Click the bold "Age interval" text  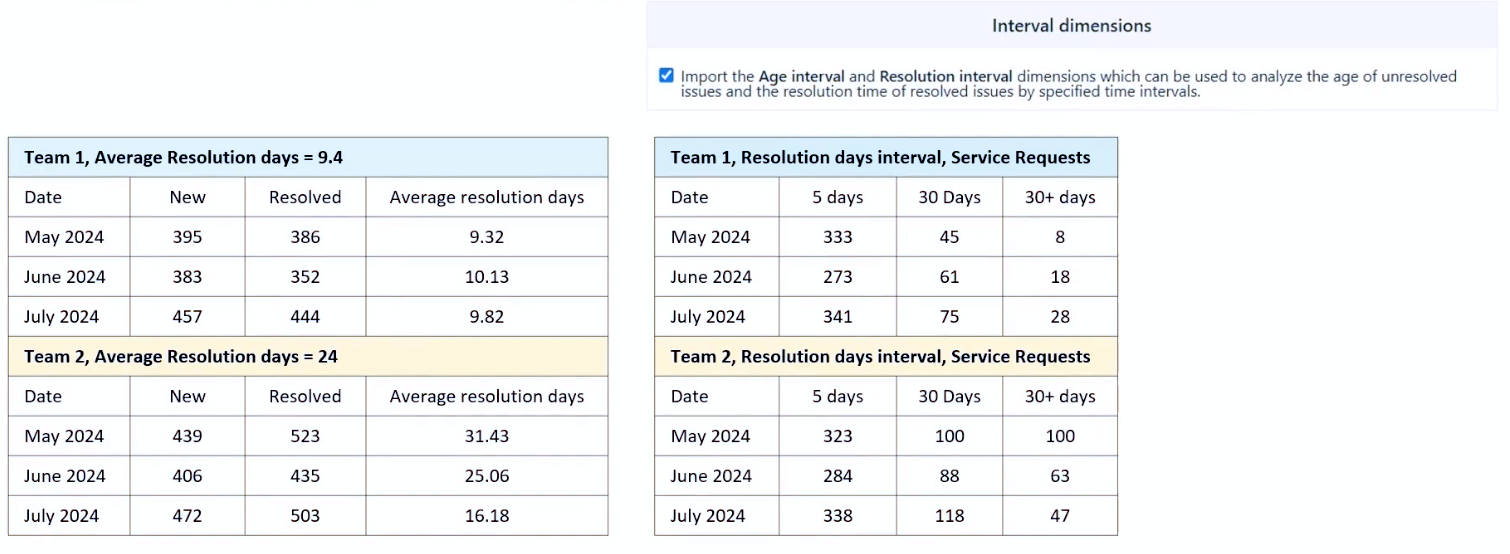802,76
